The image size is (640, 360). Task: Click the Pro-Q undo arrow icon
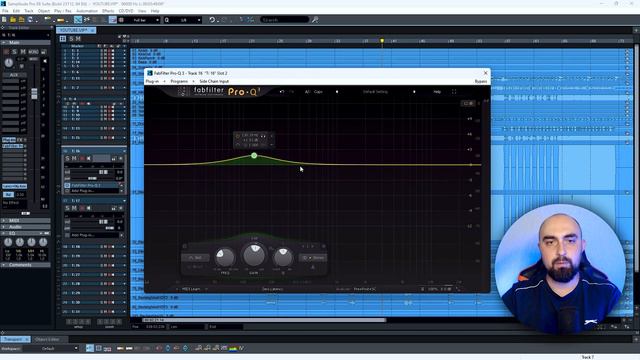[x=282, y=92]
